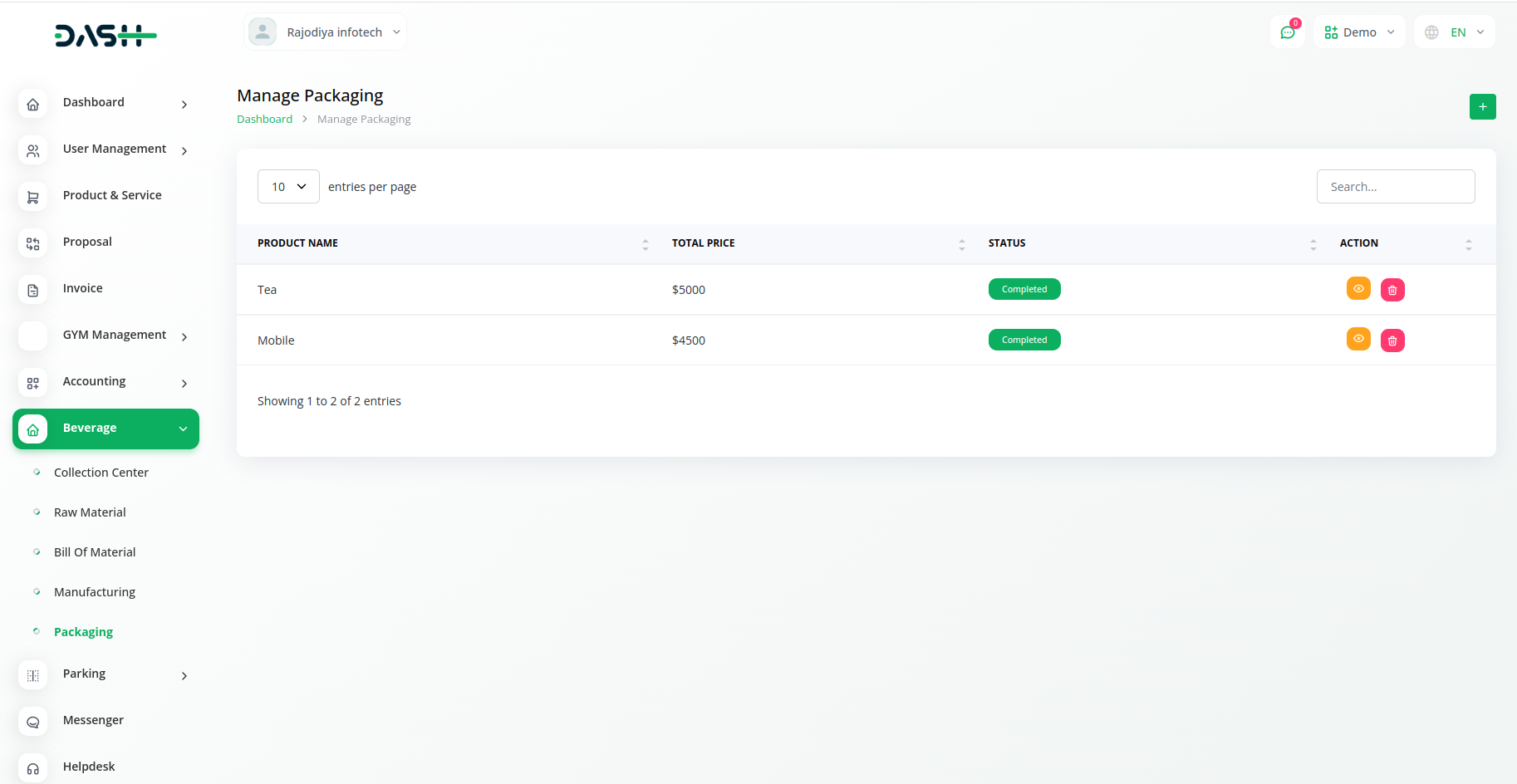The height and width of the screenshot is (784, 1517).
Task: Open the Manufacturing submenu item
Action: (95, 592)
